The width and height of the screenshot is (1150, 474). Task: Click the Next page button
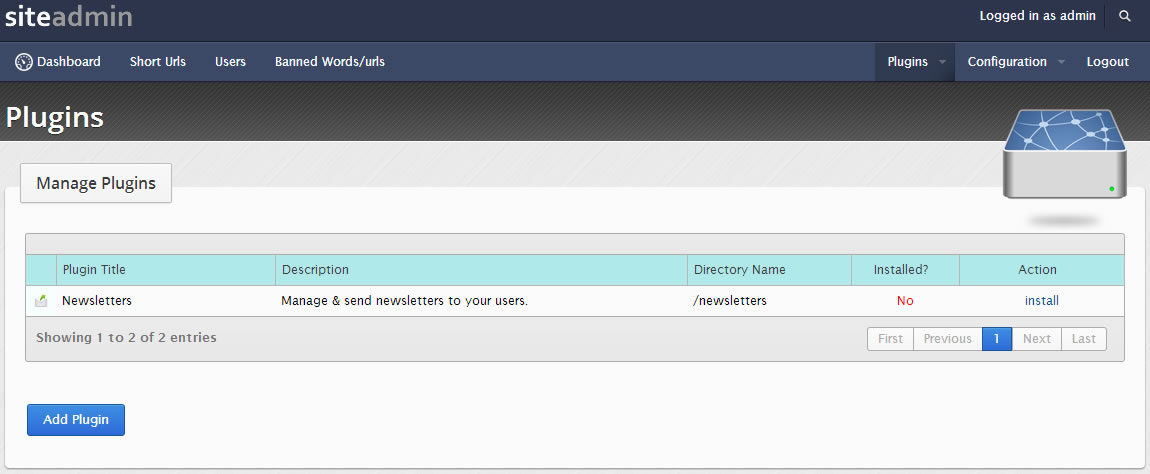1036,339
